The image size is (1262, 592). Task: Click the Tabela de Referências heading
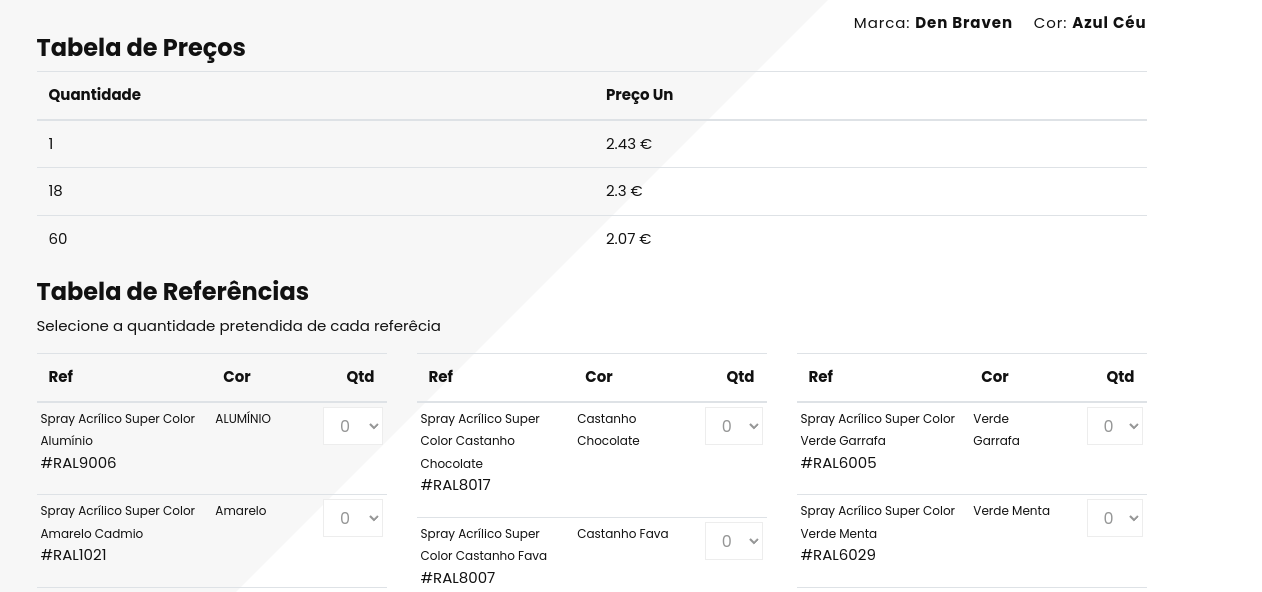[x=172, y=292]
